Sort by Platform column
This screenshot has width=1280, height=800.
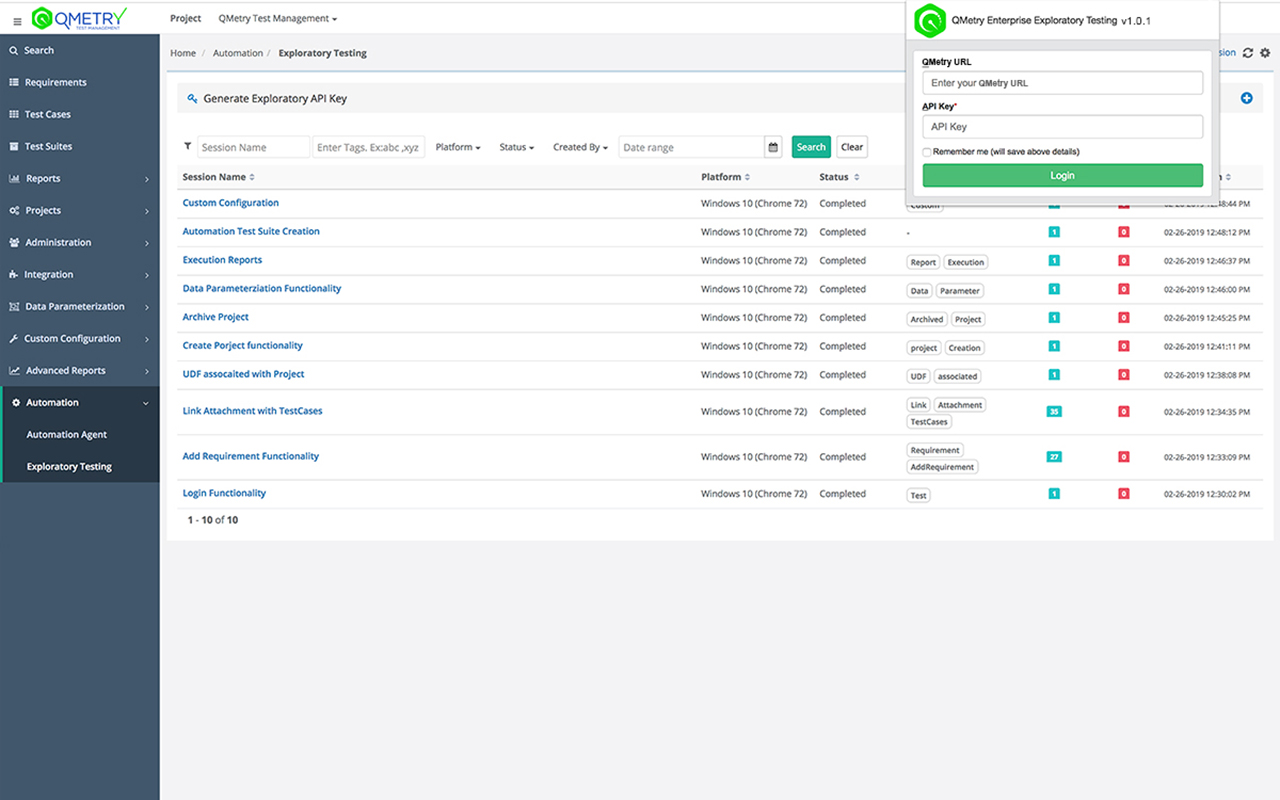[725, 177]
